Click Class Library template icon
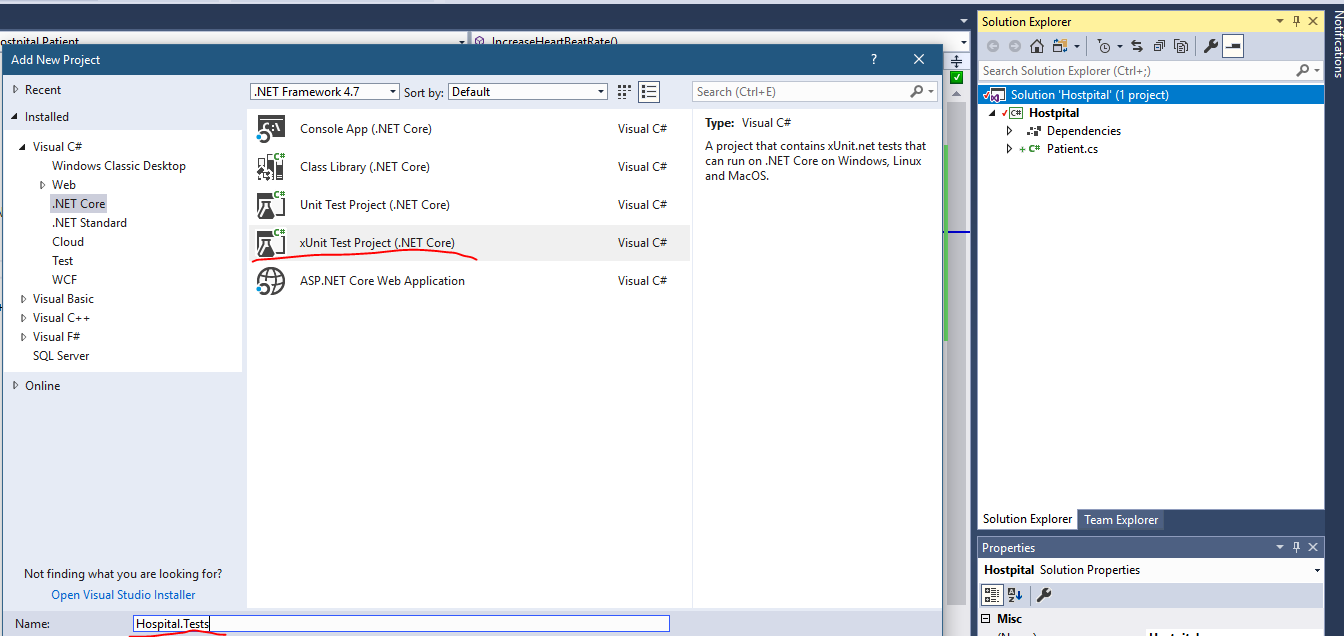Viewport: 1344px width, 637px height. coord(271,167)
